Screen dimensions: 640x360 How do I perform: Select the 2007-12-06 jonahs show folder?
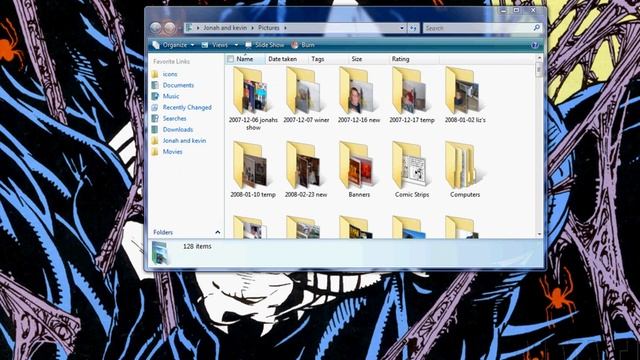(253, 98)
